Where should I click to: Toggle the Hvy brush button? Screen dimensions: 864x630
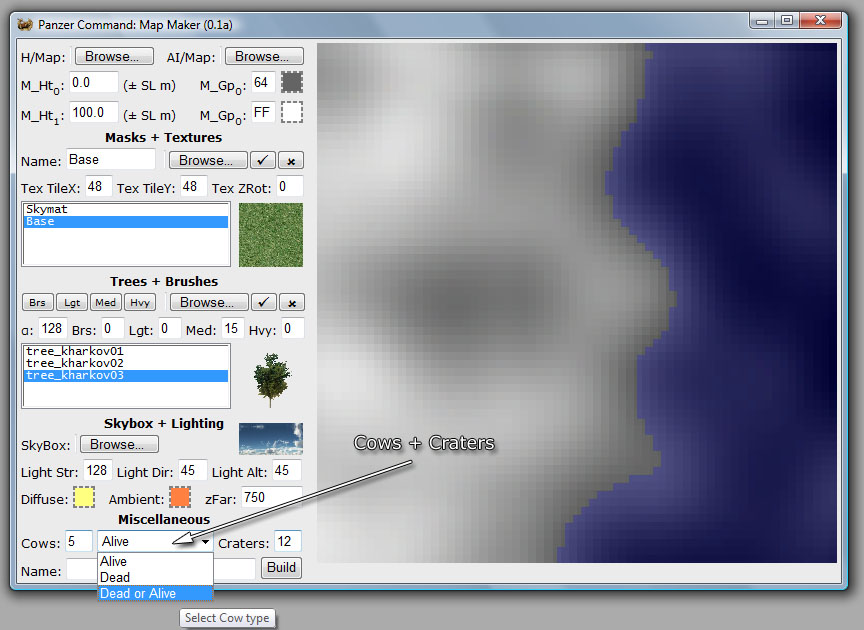click(140, 303)
